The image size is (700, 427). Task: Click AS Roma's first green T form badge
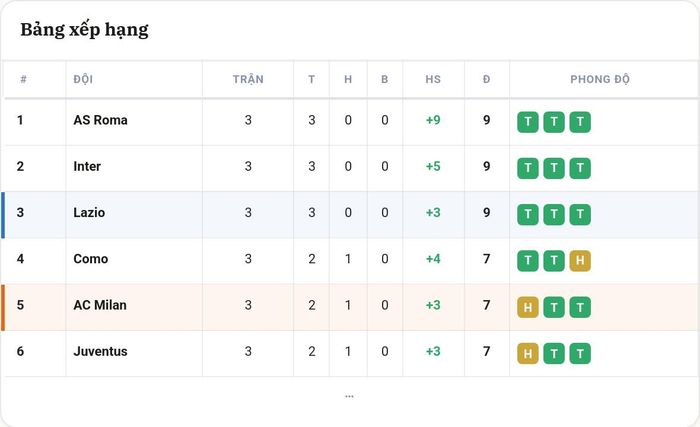(528, 122)
